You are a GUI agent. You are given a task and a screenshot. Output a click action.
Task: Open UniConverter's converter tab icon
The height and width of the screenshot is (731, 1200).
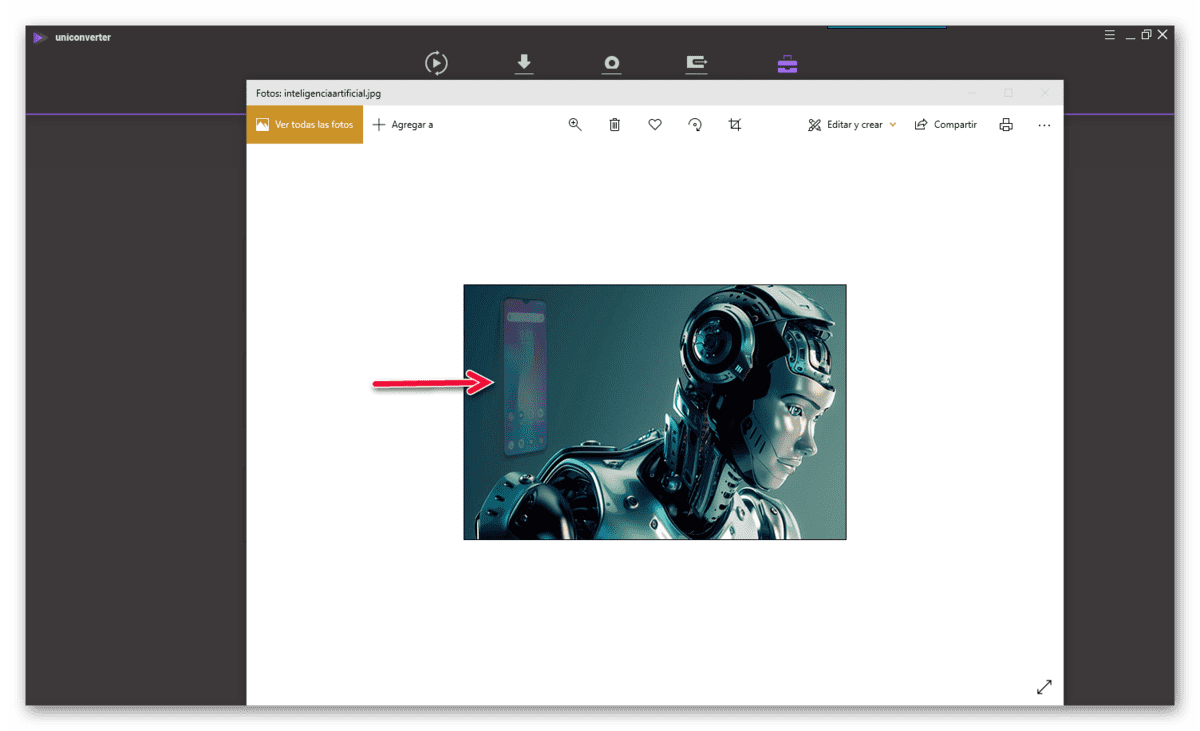436,63
